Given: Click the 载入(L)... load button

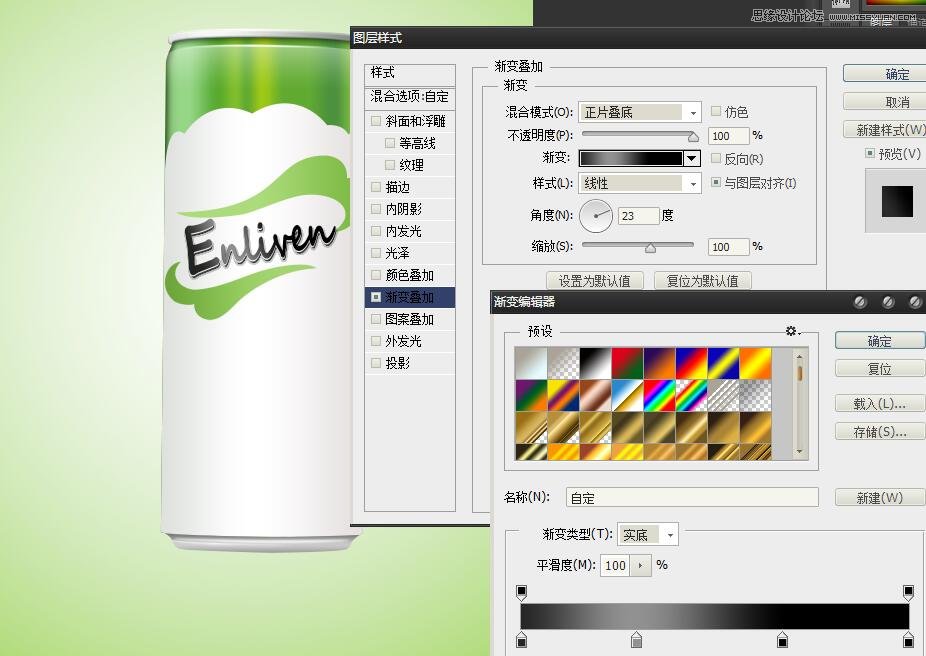Looking at the screenshot, I should pyautogui.click(x=879, y=404).
